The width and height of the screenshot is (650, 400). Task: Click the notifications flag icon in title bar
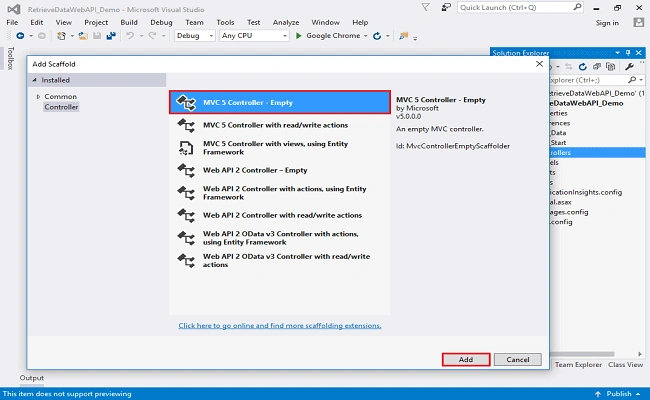425,7
